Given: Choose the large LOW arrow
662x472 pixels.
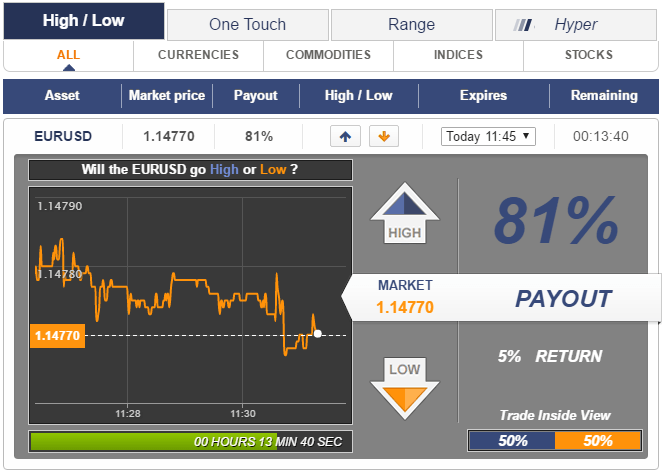Looking at the screenshot, I should tap(404, 389).
